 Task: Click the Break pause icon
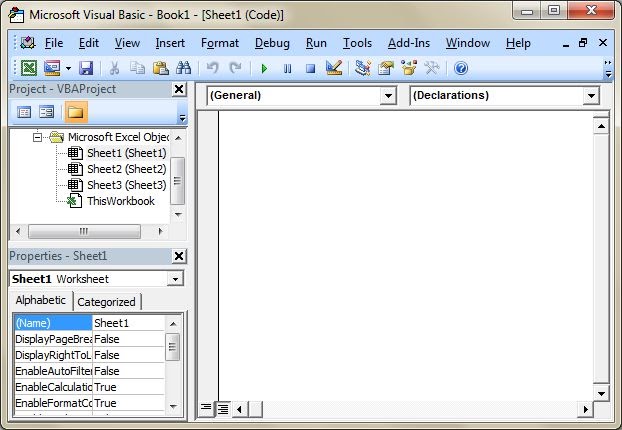pos(288,69)
